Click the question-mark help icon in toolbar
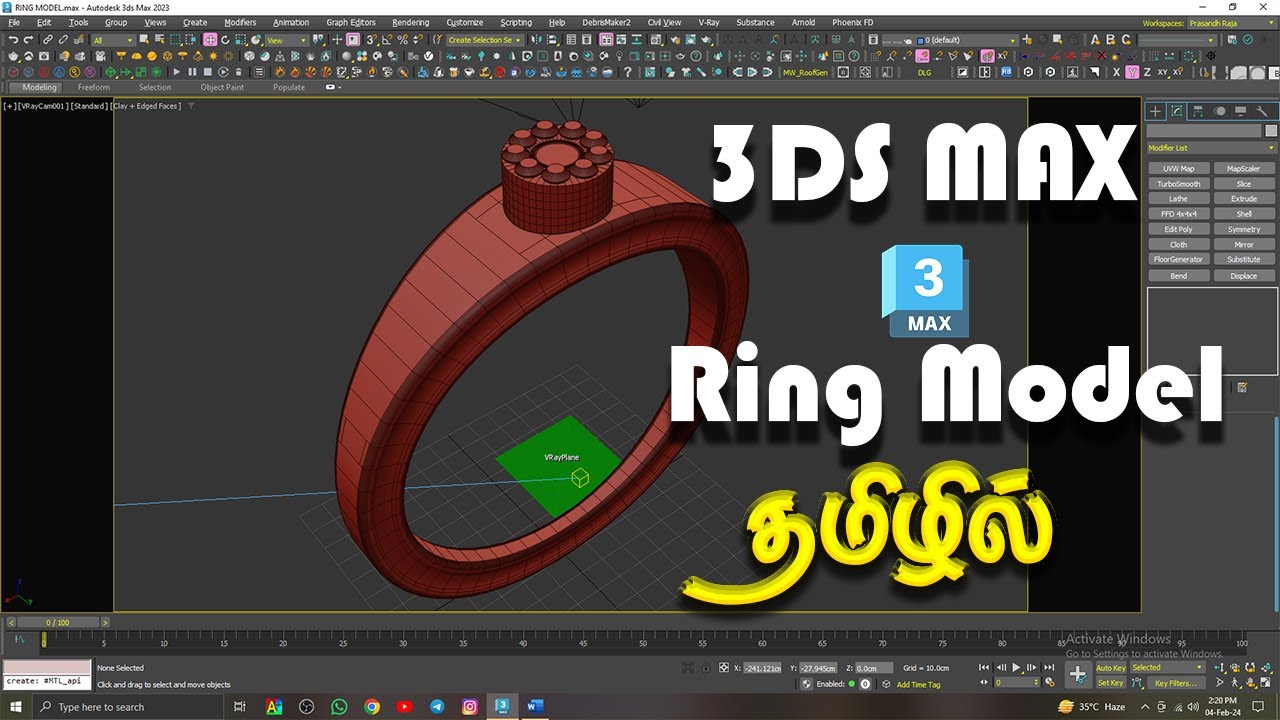Viewport: 1280px width, 720px height. tap(627, 72)
